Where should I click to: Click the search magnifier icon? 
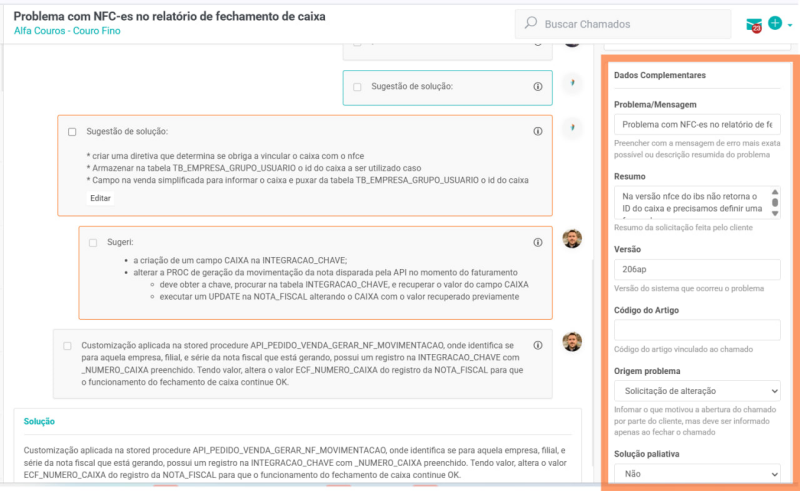(531, 23)
